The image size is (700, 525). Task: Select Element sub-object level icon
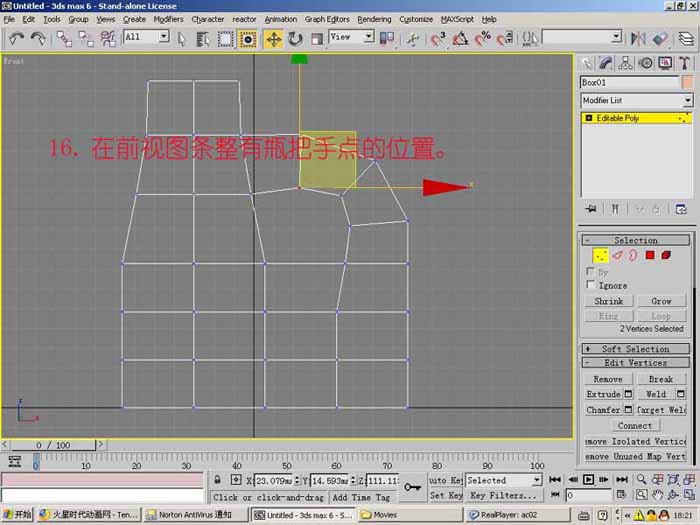pyautogui.click(x=666, y=255)
